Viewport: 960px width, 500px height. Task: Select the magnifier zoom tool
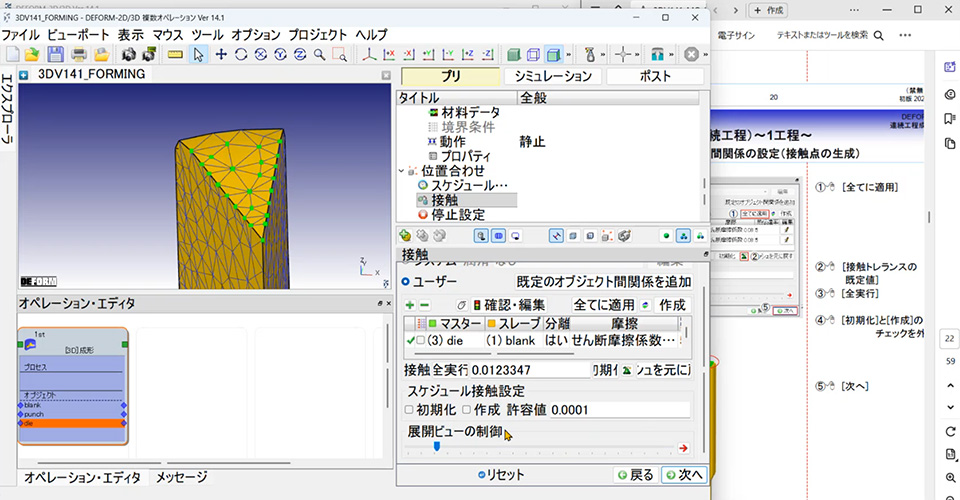click(320, 54)
